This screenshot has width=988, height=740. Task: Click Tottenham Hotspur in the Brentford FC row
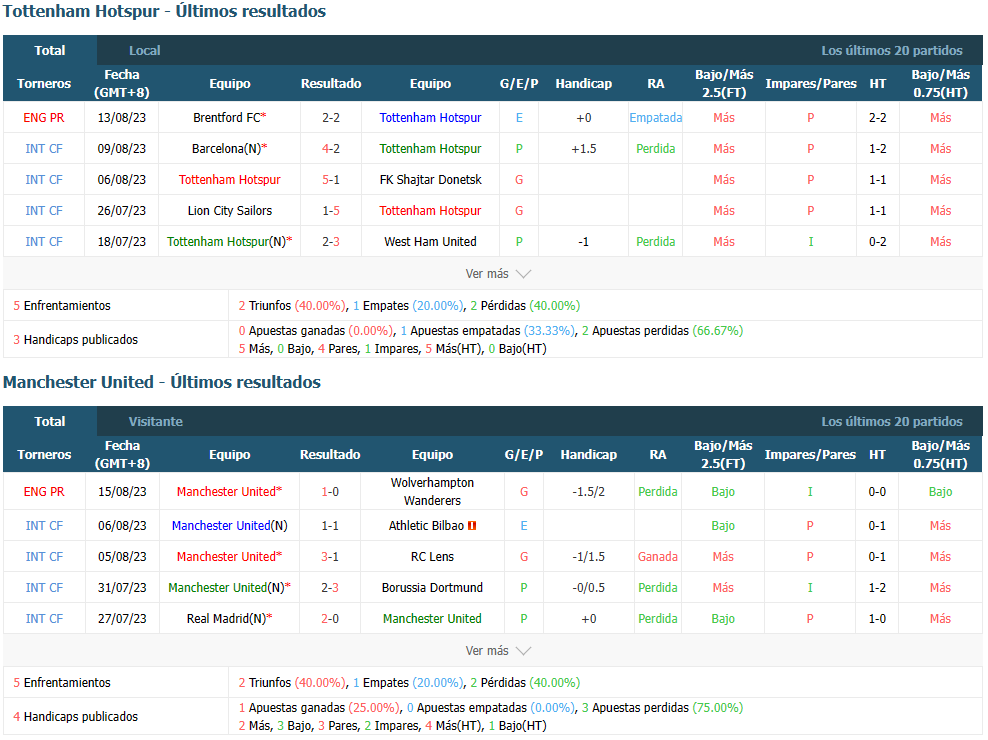(x=430, y=118)
